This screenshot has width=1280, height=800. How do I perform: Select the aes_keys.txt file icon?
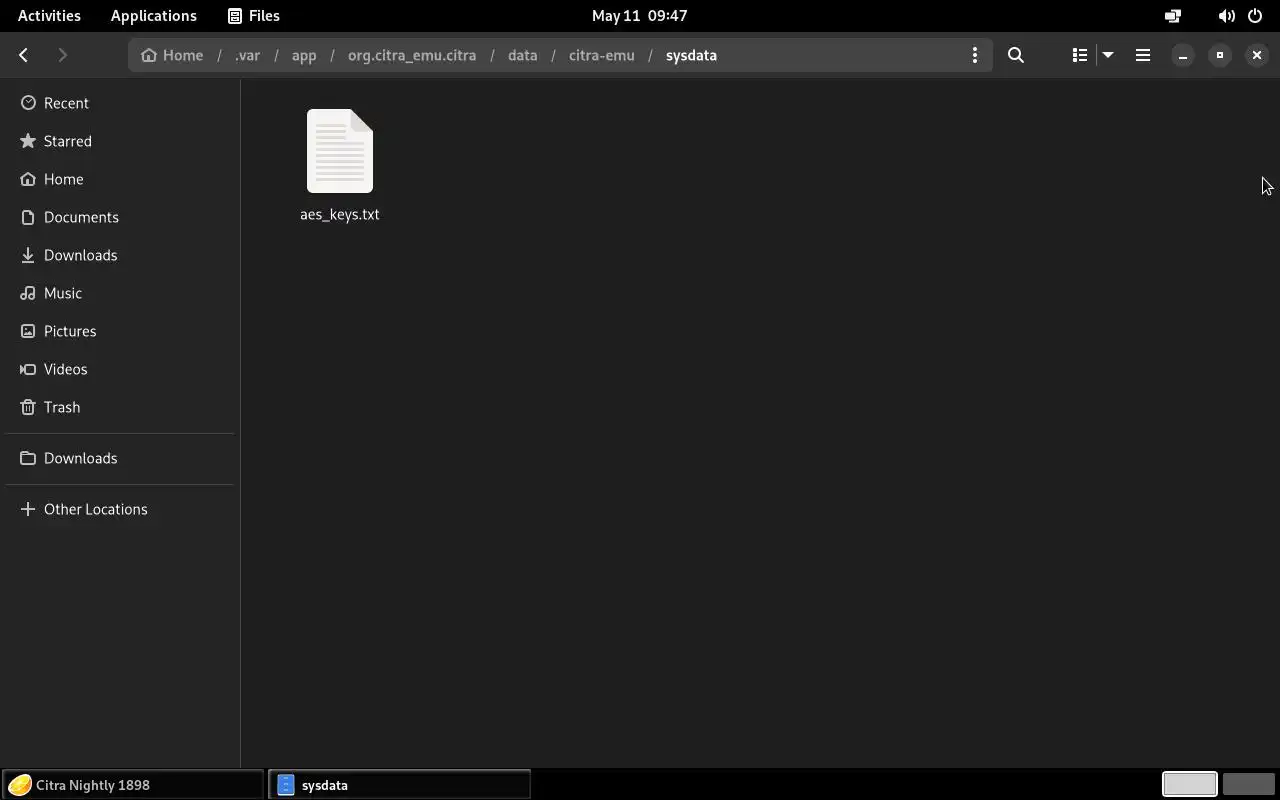[340, 151]
